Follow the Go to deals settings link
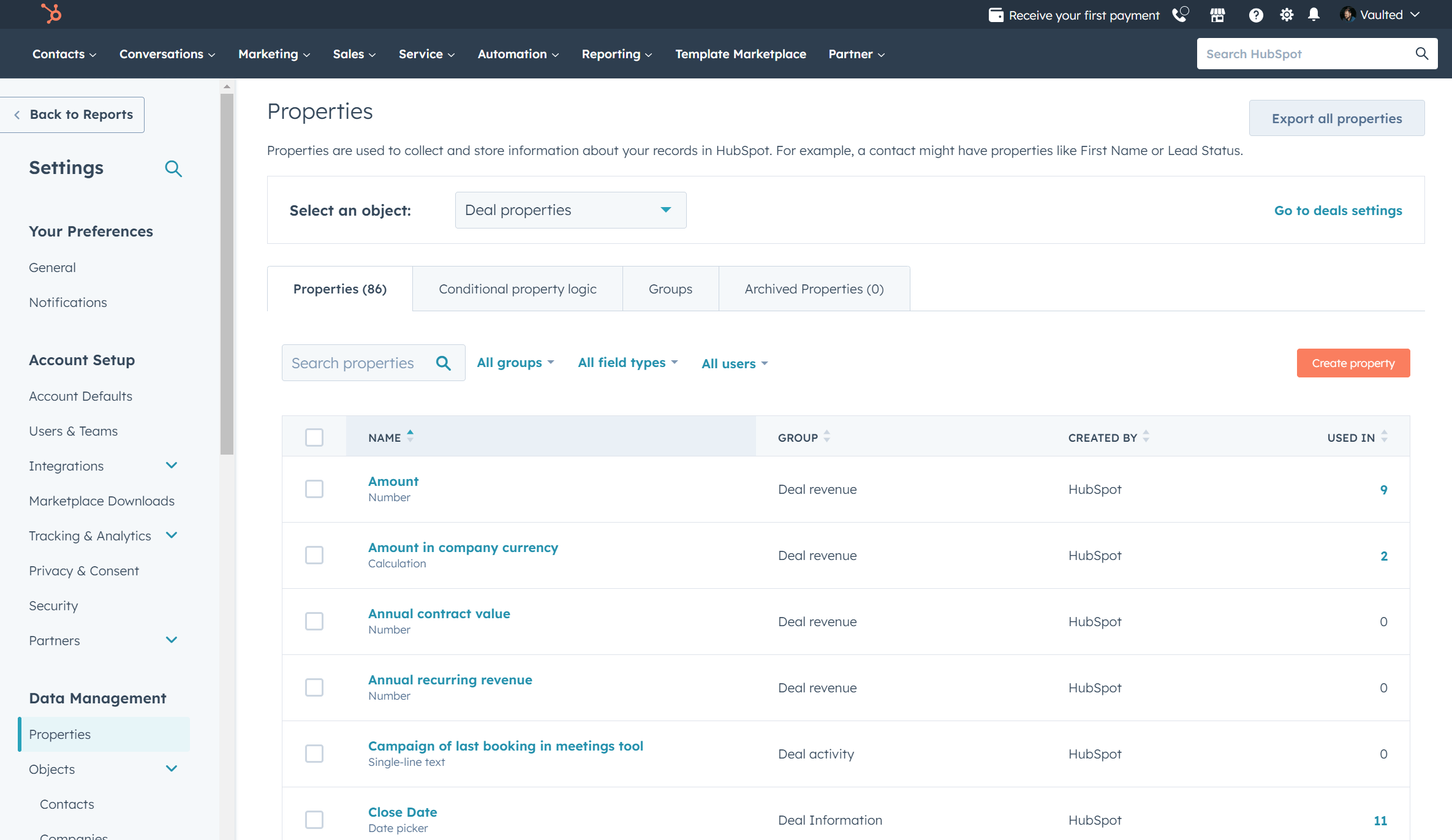Image resolution: width=1452 pixels, height=840 pixels. [x=1338, y=210]
